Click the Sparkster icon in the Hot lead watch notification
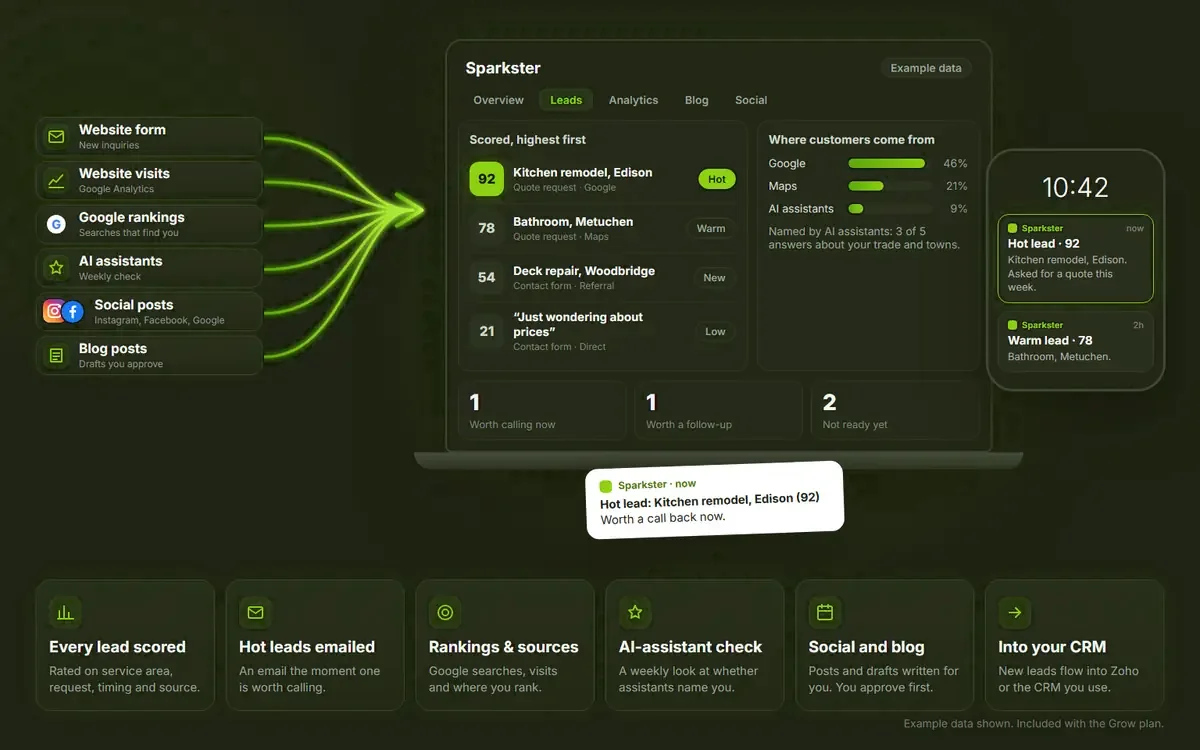Viewport: 1200px width, 750px height. click(1013, 228)
